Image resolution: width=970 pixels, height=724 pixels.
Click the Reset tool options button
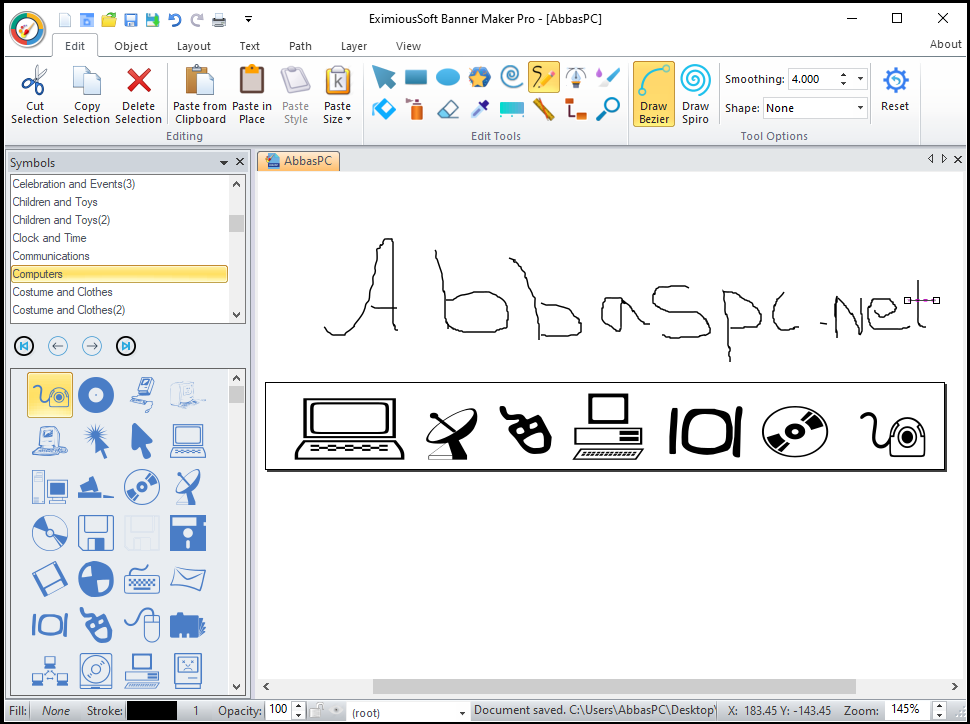click(x=895, y=92)
